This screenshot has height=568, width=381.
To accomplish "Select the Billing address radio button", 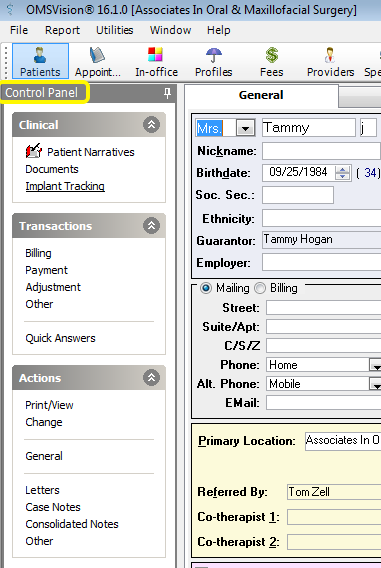I will [x=260, y=288].
